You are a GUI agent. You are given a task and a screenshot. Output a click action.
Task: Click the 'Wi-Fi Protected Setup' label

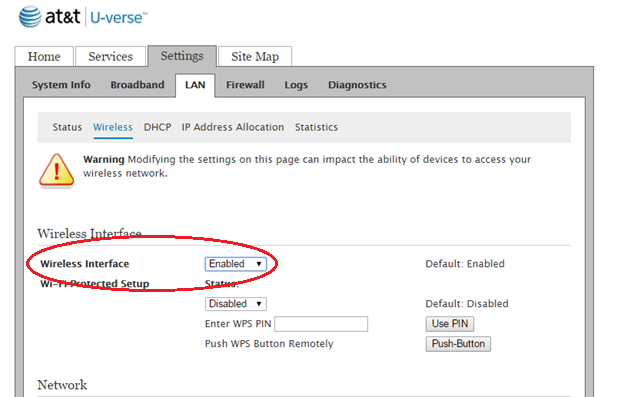click(x=95, y=284)
